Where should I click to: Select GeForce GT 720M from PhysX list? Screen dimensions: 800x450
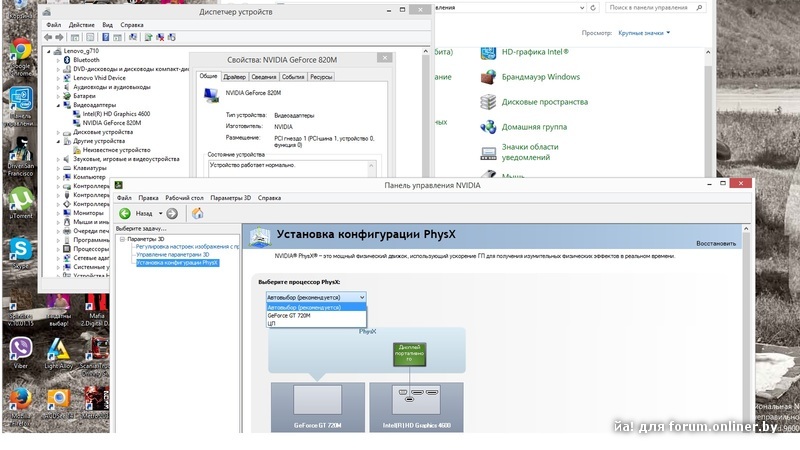(x=316, y=316)
